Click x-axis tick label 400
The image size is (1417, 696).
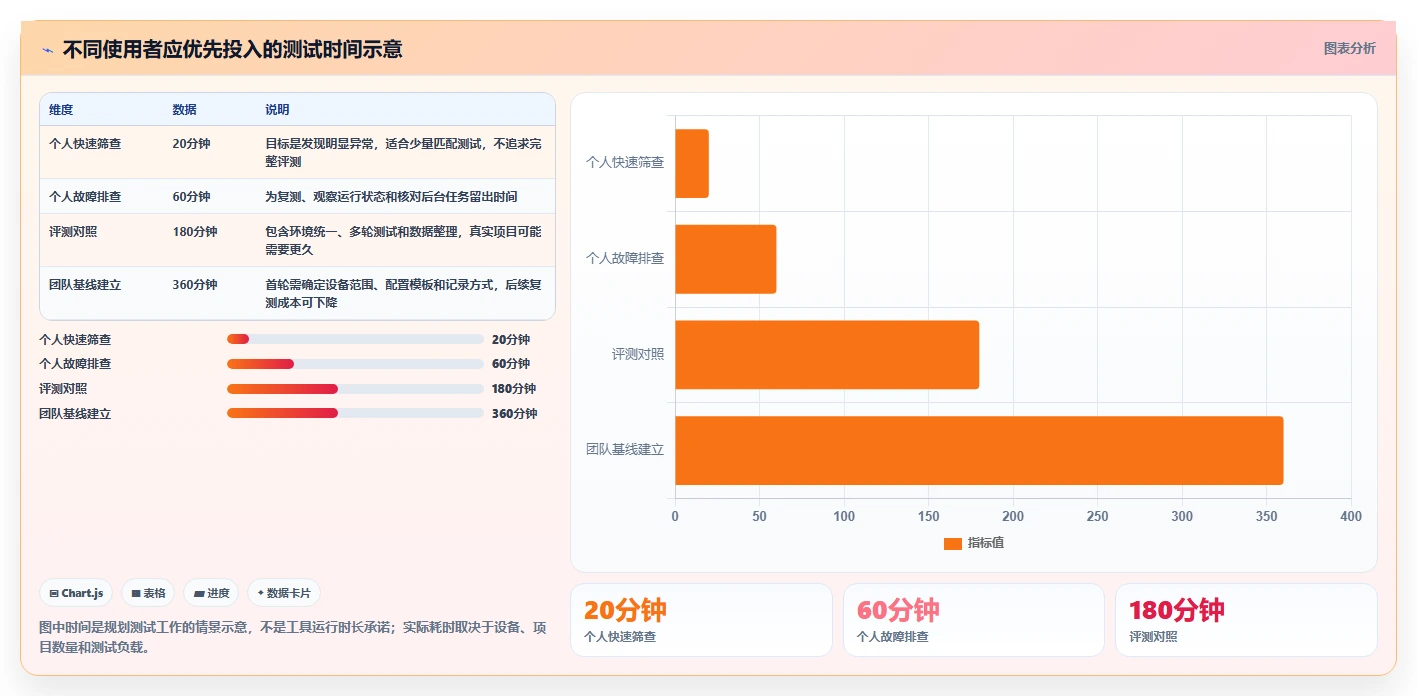click(x=1351, y=517)
